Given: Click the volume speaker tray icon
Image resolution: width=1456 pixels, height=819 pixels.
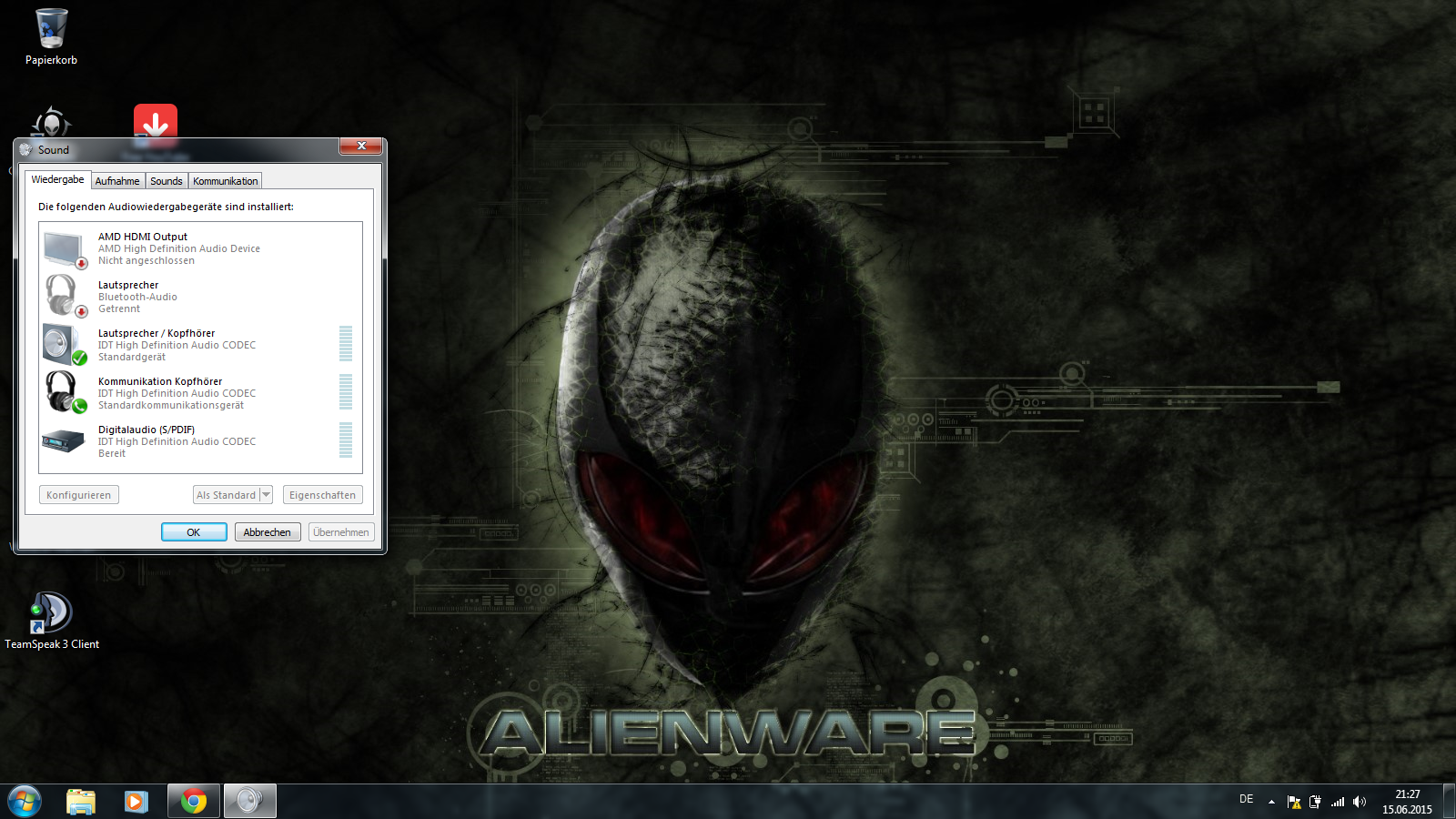Looking at the screenshot, I should click(x=1360, y=802).
